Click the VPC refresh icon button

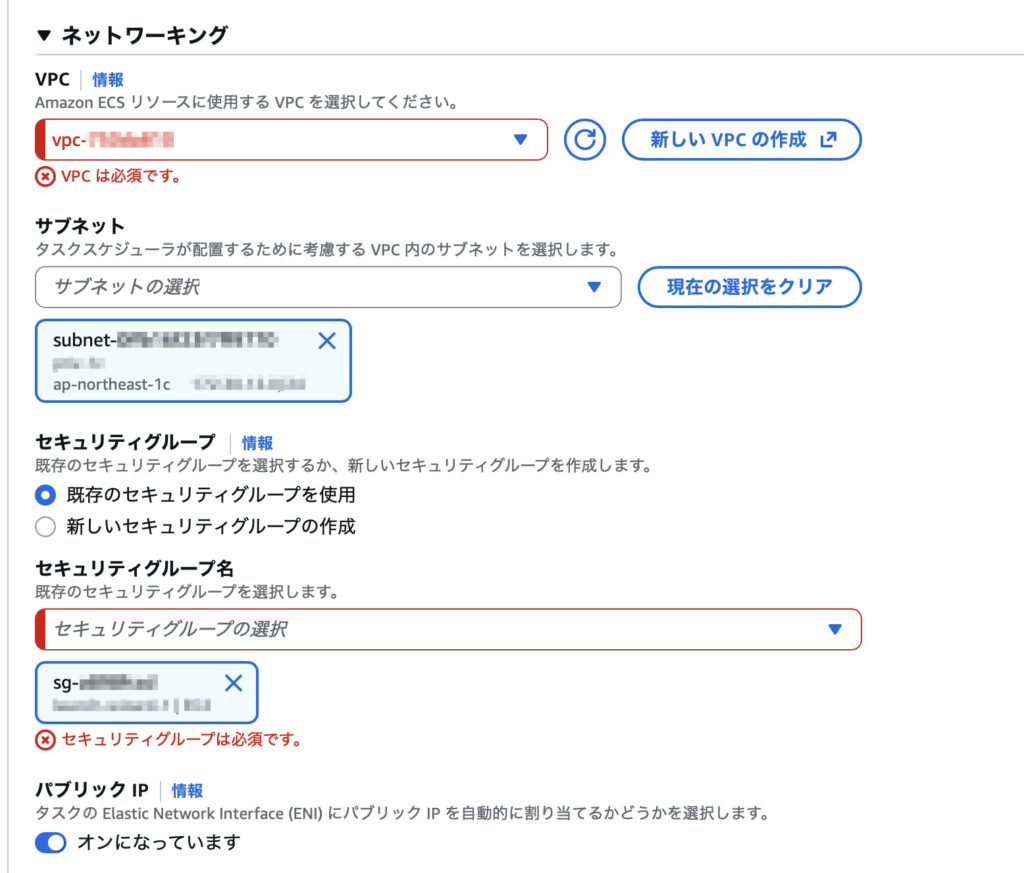[585, 140]
